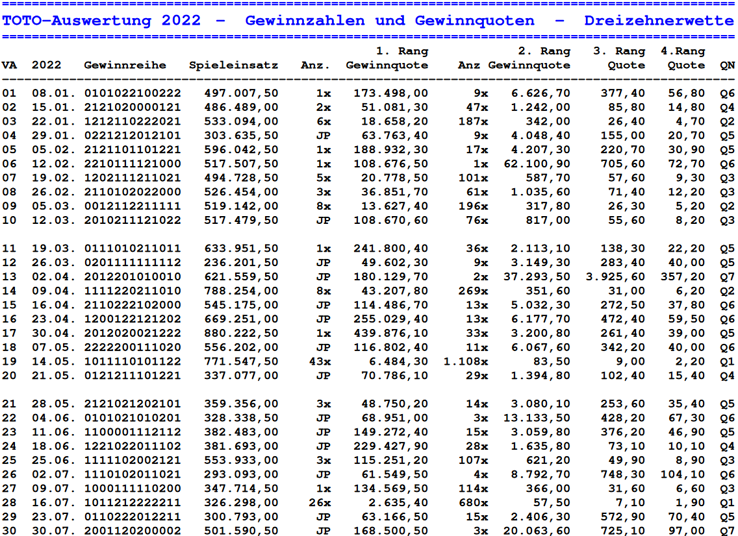Select Gewinnreihe '2210111121000'
The height and width of the screenshot is (536, 738).
click(132, 164)
